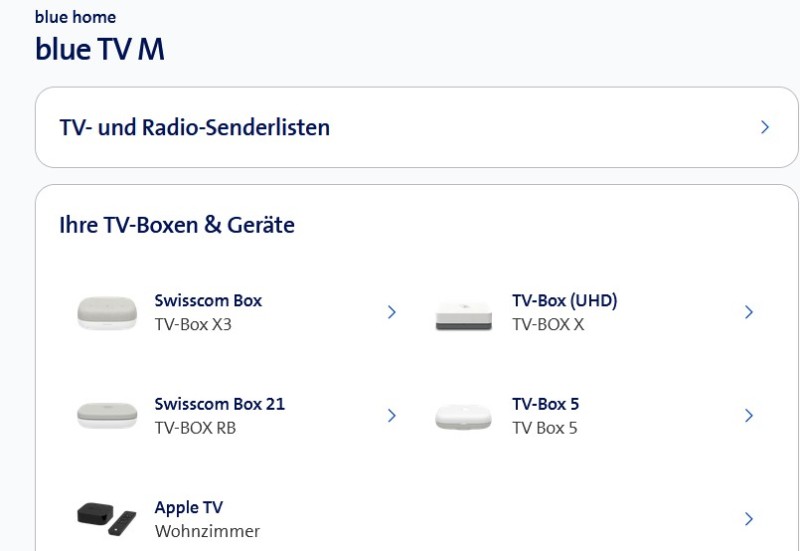Expand TV- und Radio-Senderlisten chevron arrow
Image resolution: width=800 pixels, height=551 pixels.
765,127
